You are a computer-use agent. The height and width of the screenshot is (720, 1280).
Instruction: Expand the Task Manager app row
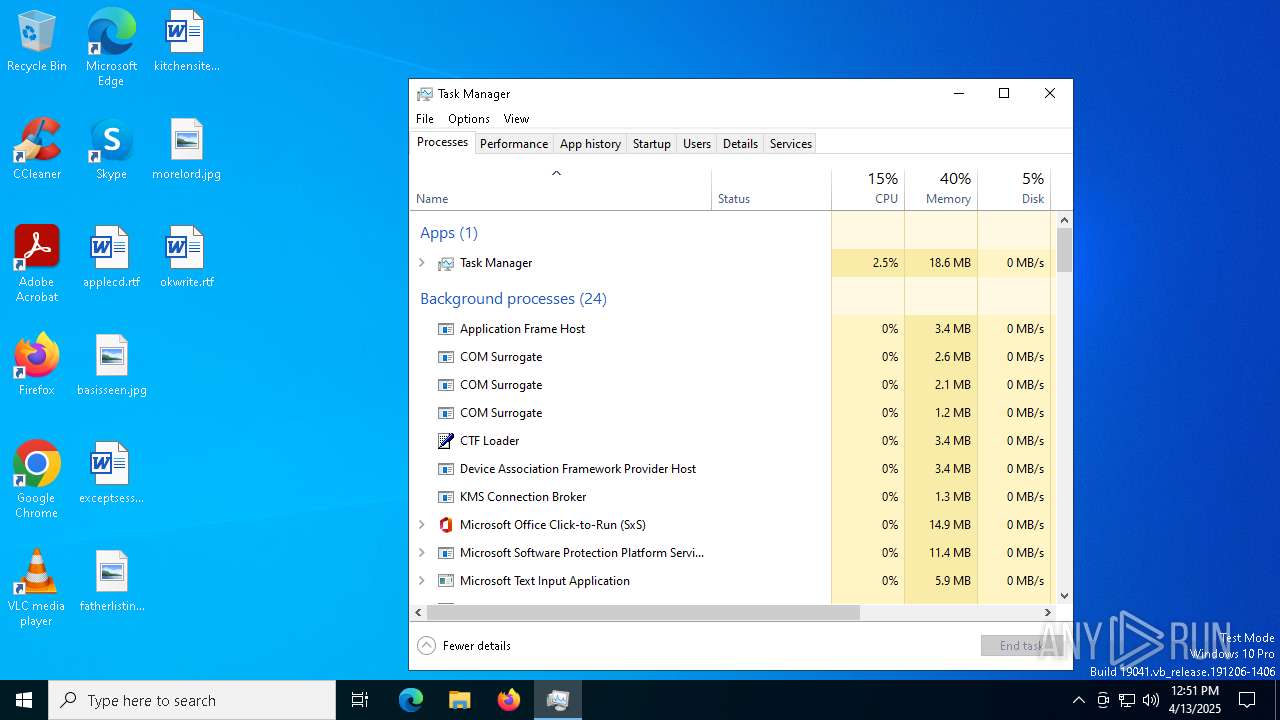click(x=422, y=263)
